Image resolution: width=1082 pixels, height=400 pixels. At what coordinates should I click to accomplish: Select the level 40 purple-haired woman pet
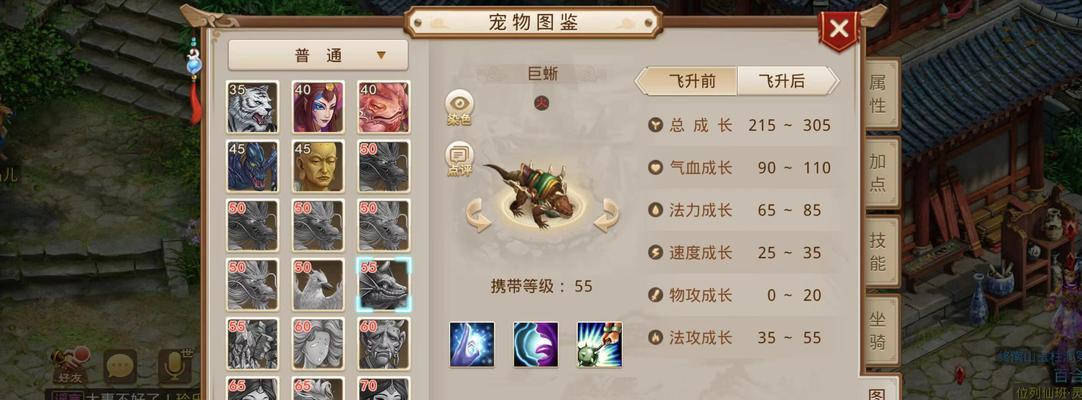318,107
